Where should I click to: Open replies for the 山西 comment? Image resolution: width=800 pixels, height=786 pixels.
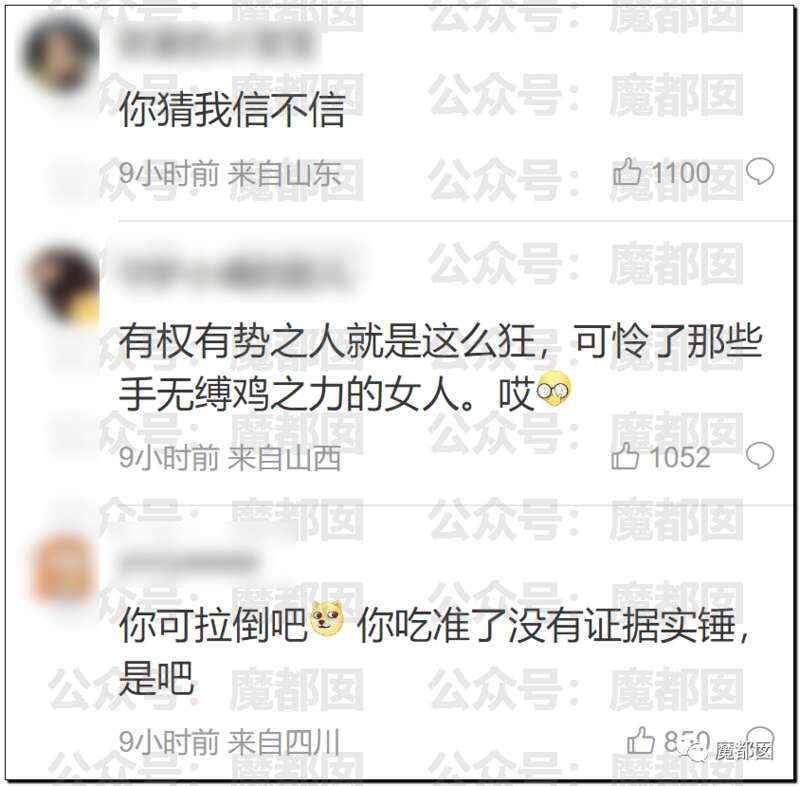(760, 455)
